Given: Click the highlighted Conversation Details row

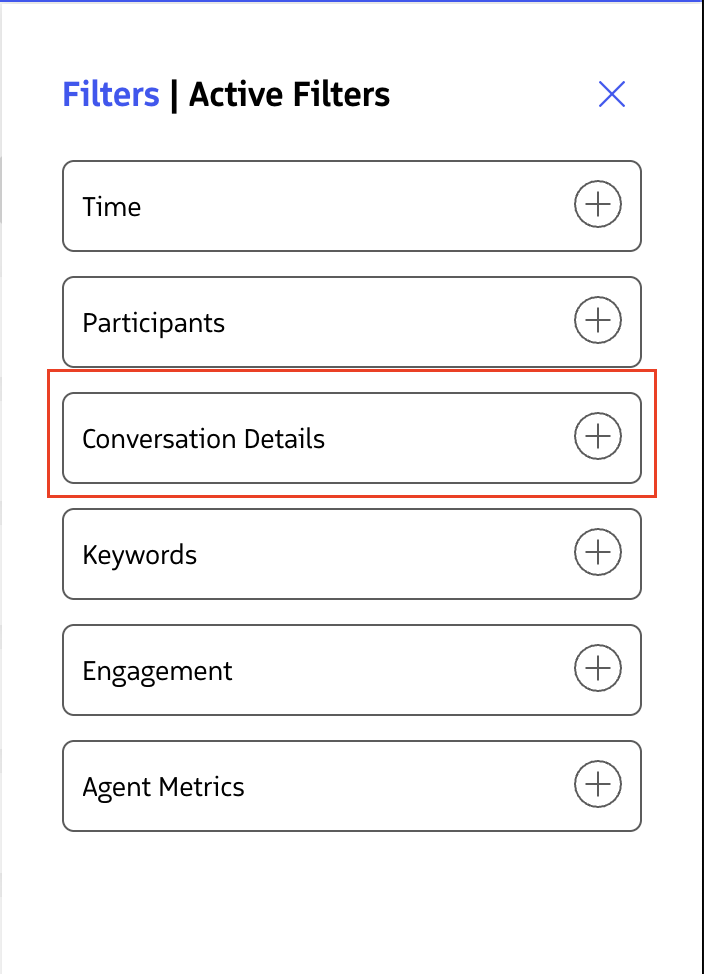Looking at the screenshot, I should coord(352,436).
